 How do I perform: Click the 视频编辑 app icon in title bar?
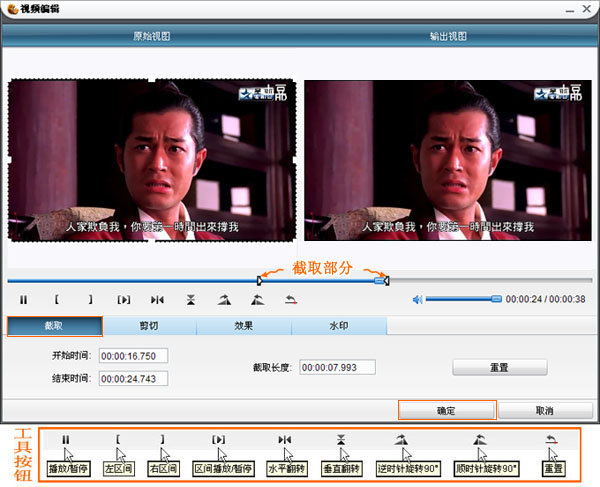click(13, 8)
